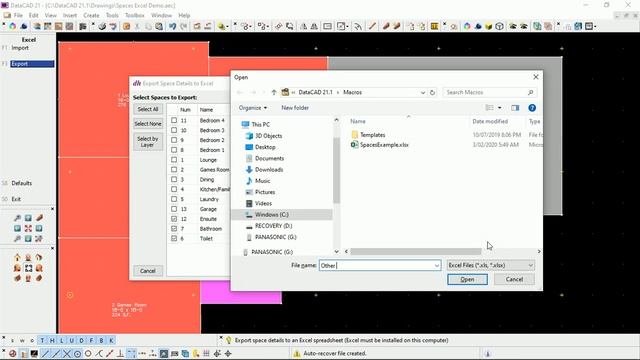Click the perpendicular snap icon in the bottom bar

(120, 353)
